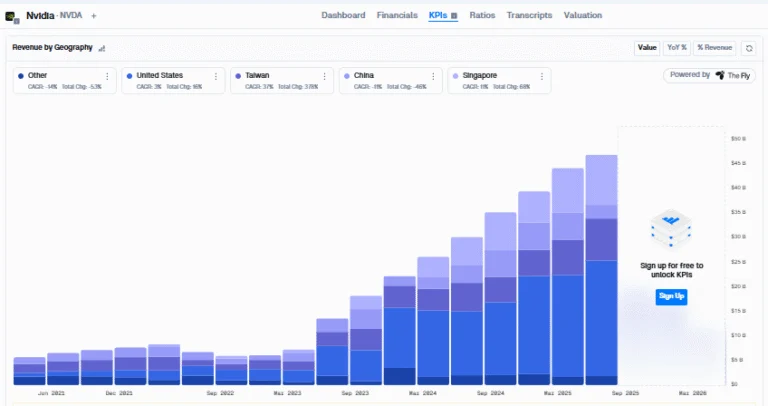Switch to the Financials tab
Screen dimensions: 768x406
coord(397,15)
